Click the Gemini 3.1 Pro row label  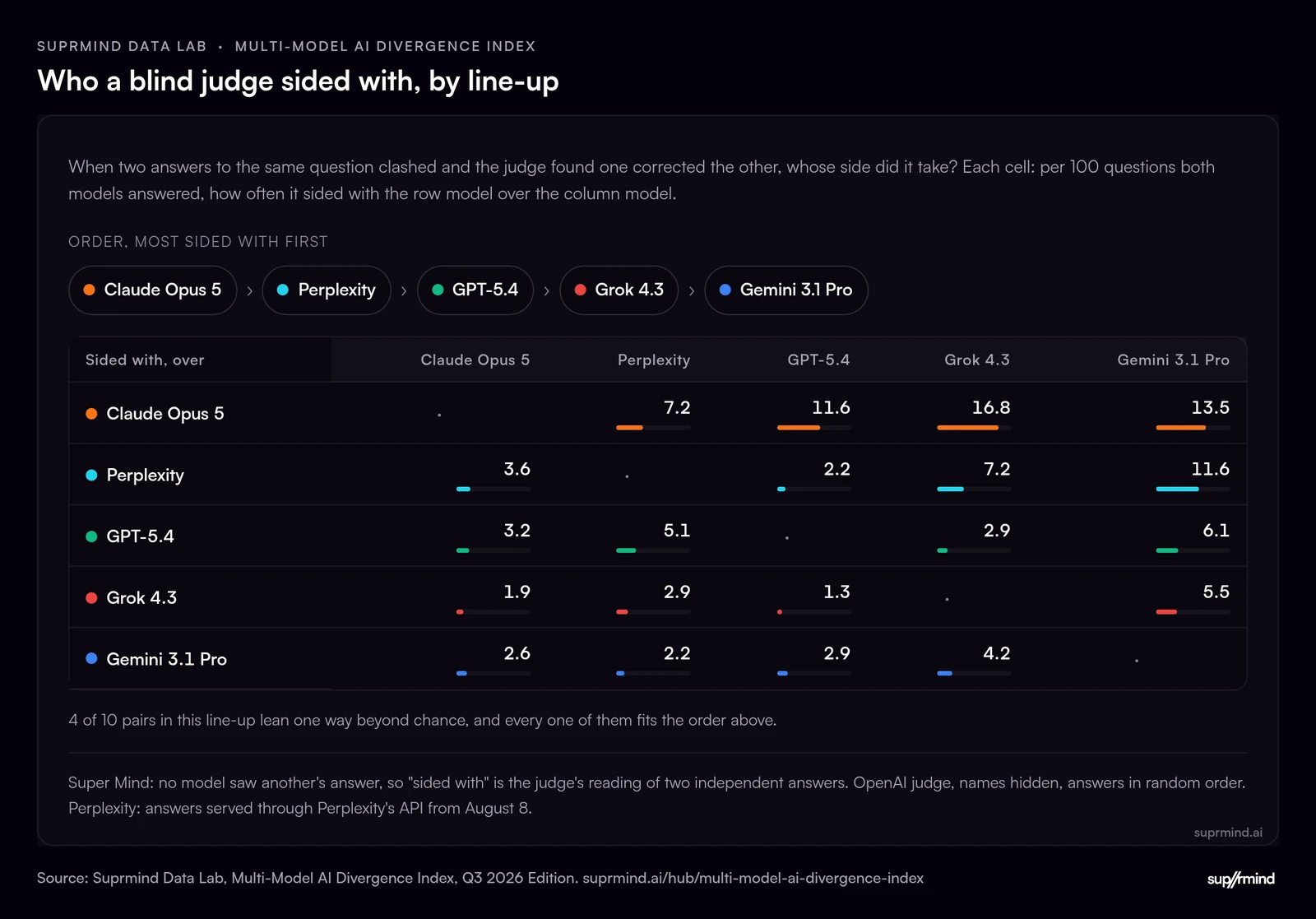(x=167, y=659)
